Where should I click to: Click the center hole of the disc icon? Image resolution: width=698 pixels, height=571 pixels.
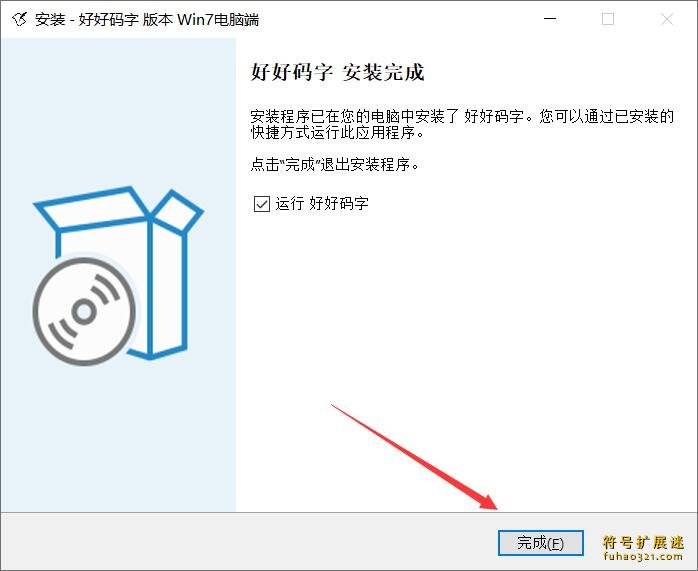(x=84, y=312)
